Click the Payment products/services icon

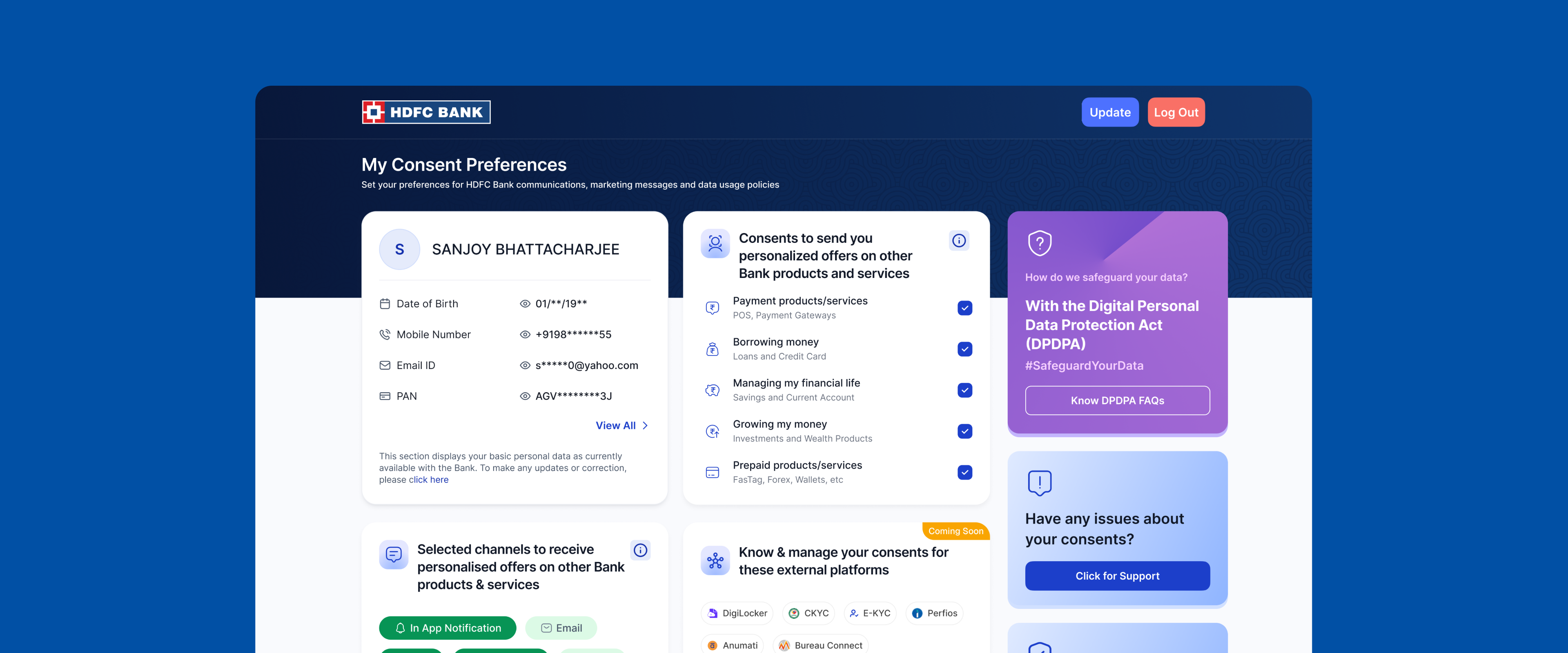coord(712,308)
